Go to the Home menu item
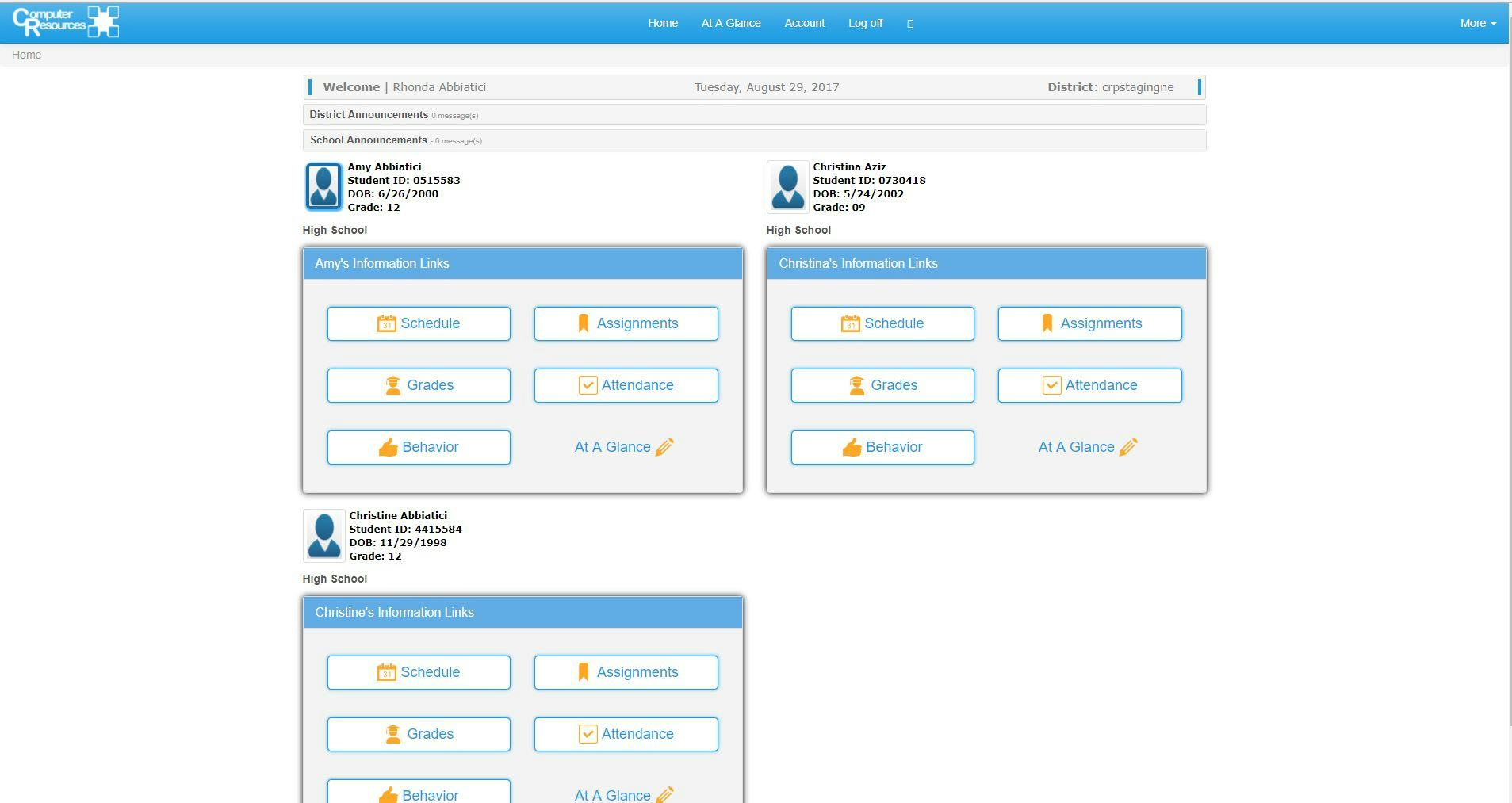 coord(662,23)
